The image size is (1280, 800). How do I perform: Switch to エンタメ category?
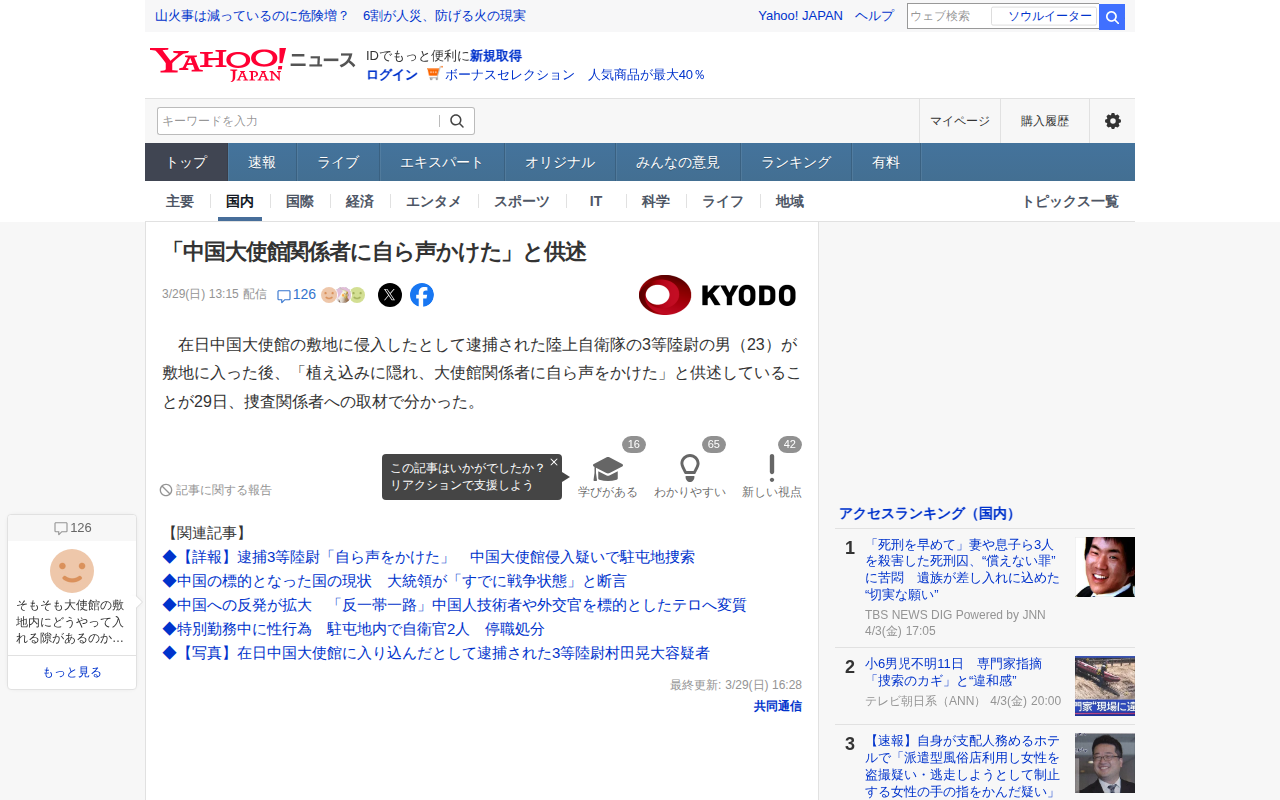[x=434, y=201]
